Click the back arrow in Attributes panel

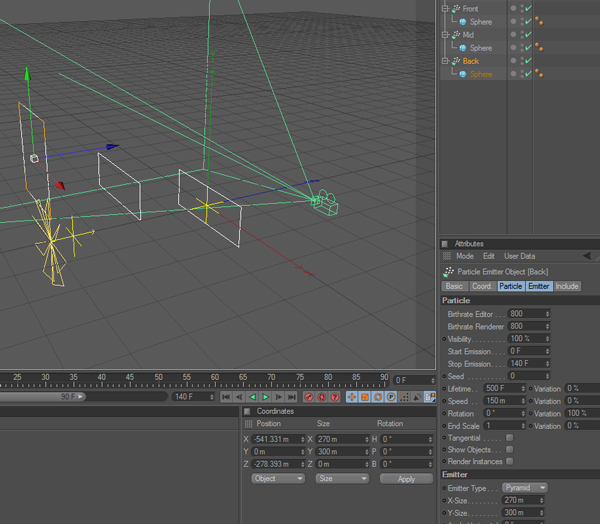586,256
